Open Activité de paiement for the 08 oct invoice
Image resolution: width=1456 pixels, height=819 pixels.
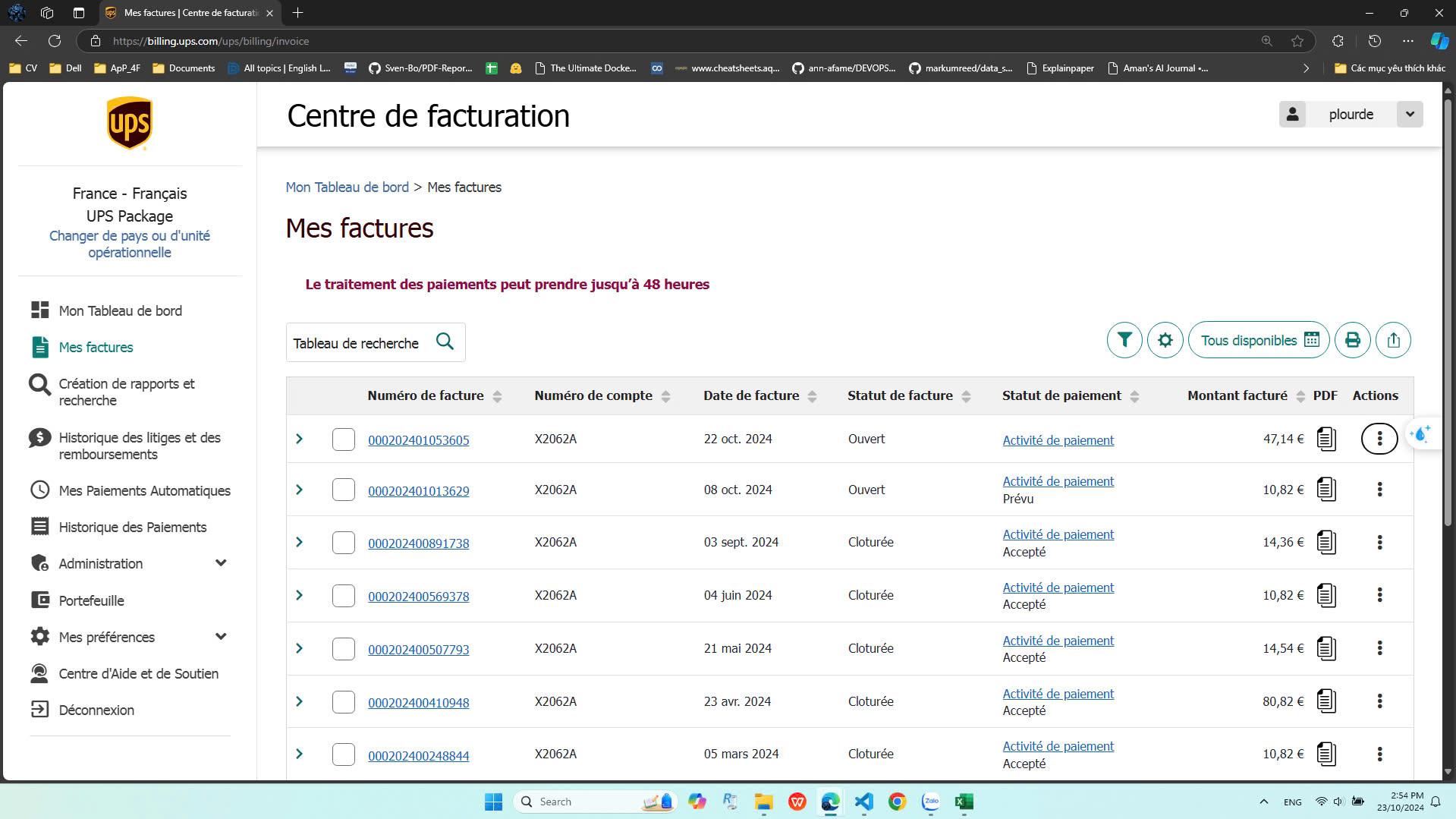(1058, 480)
